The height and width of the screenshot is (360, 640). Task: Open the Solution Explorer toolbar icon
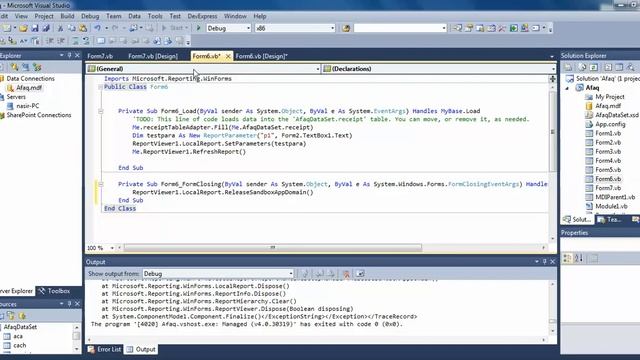click(x=458, y=28)
